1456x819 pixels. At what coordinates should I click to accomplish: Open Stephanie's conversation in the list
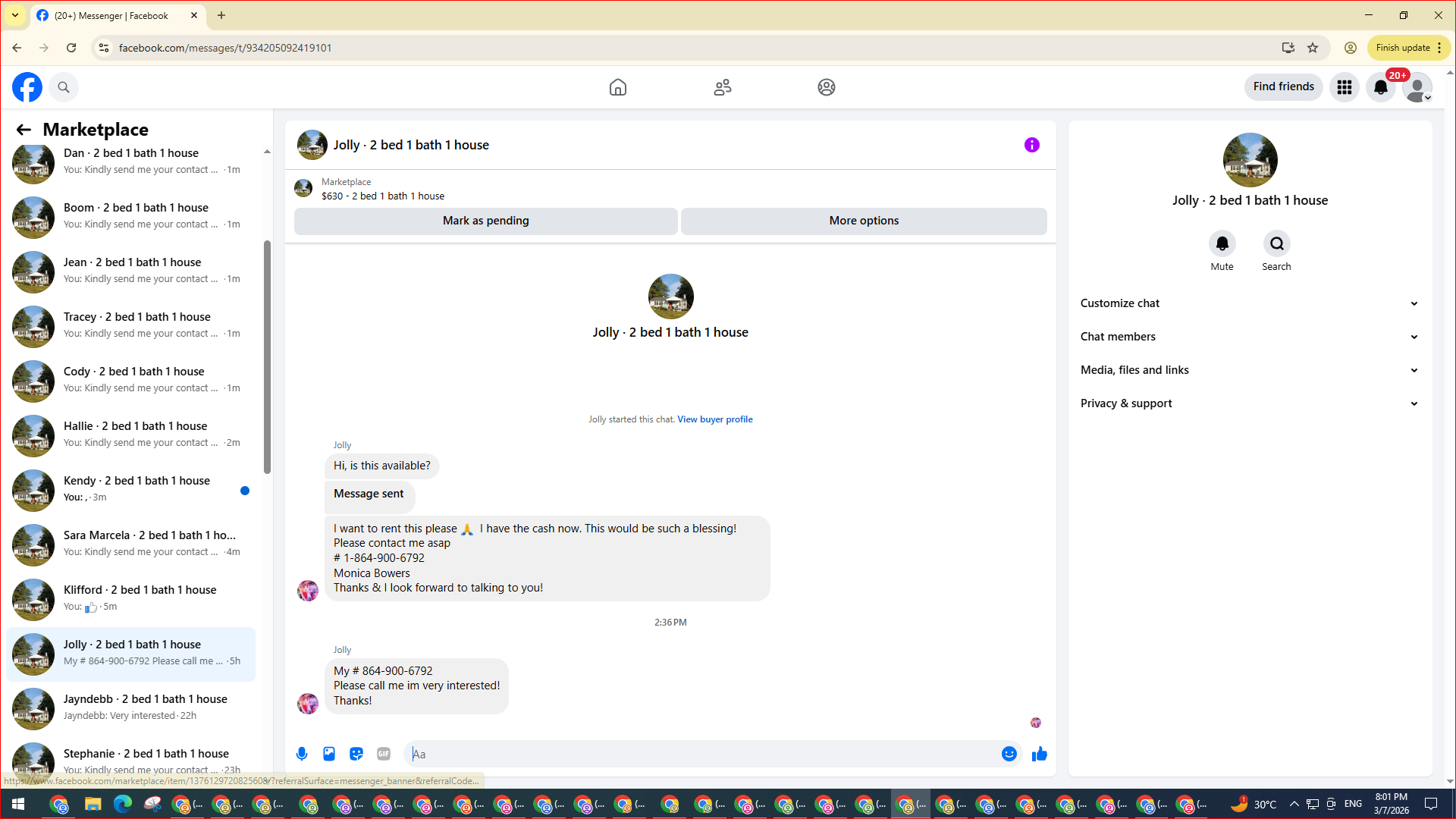tap(130, 760)
